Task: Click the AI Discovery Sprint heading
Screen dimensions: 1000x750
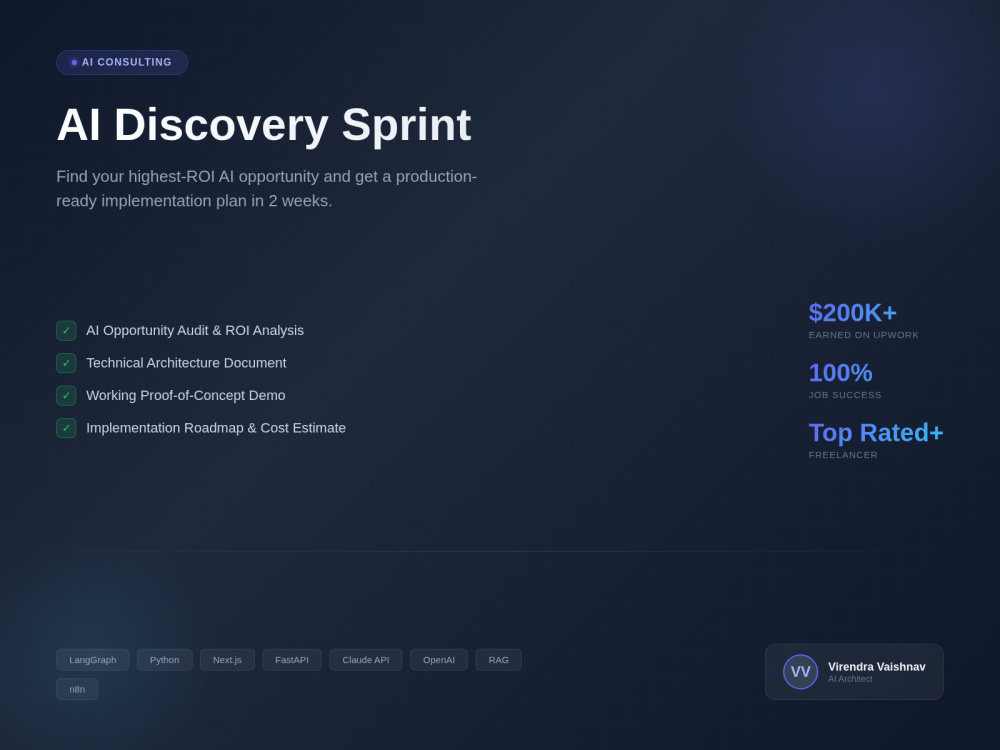Action: (x=263, y=124)
